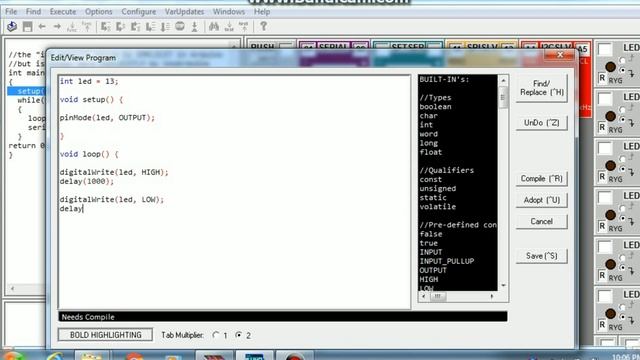Select Tab Multiplier radio option 2
Image resolution: width=640 pixels, height=360 pixels.
pos(239,335)
